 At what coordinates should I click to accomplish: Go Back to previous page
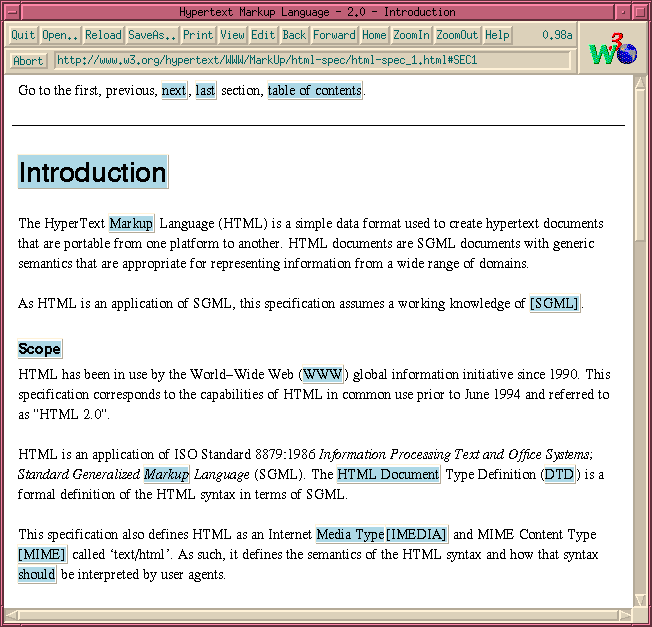(294, 35)
